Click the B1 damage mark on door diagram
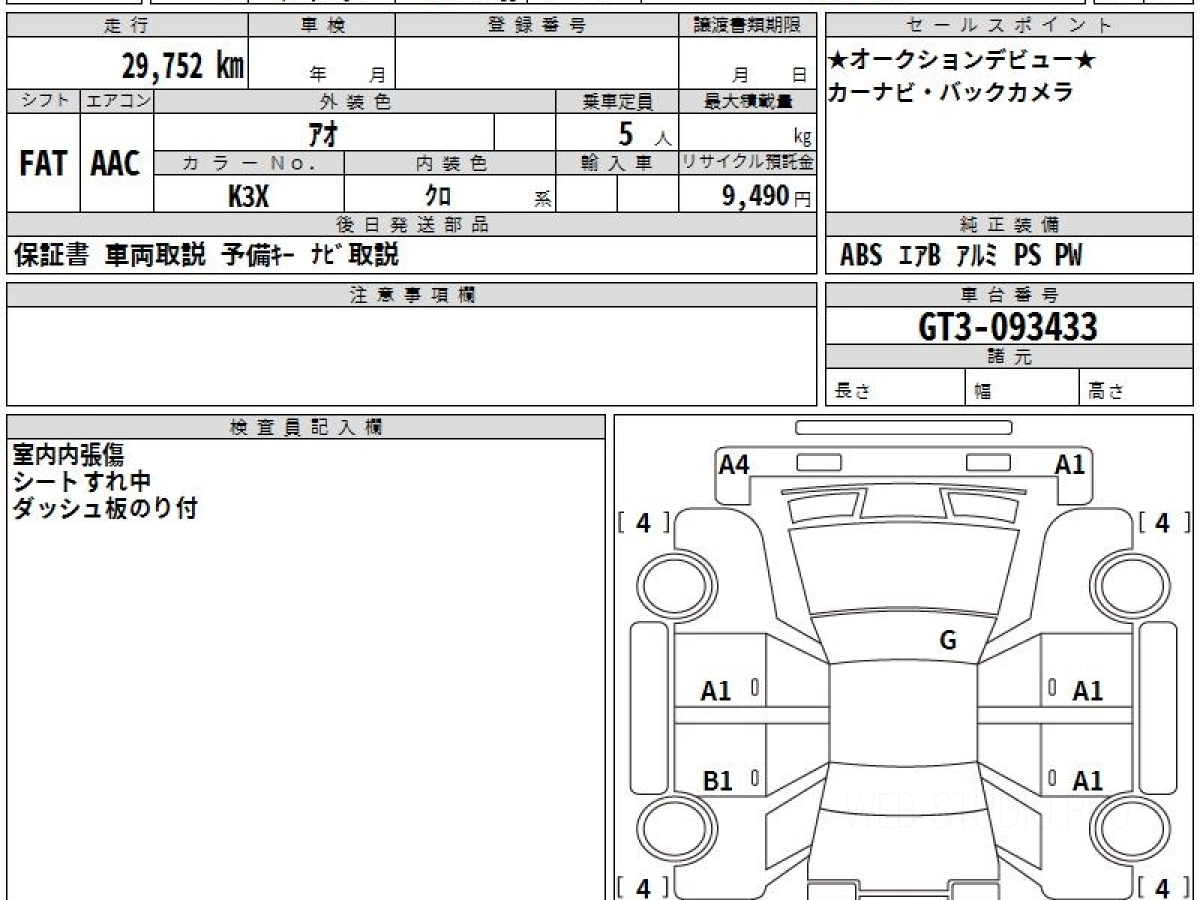Viewport: 1200px width, 900px height. point(717,781)
